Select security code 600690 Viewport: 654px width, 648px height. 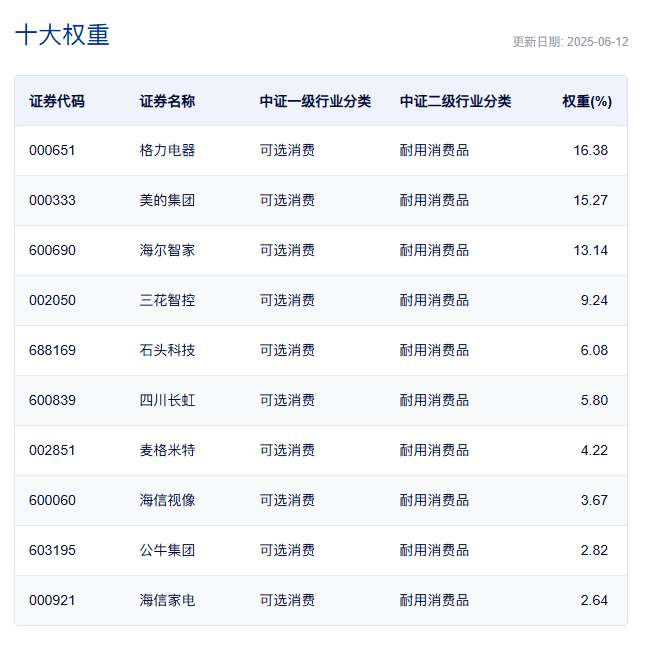point(52,250)
